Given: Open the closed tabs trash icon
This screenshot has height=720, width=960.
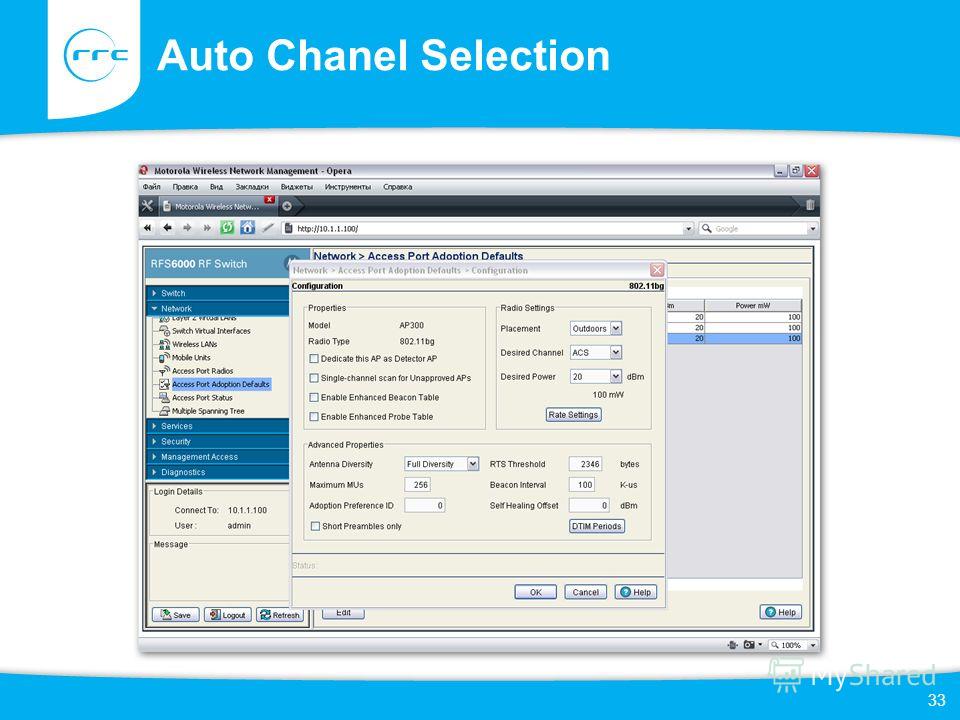Looking at the screenshot, I should (809, 205).
